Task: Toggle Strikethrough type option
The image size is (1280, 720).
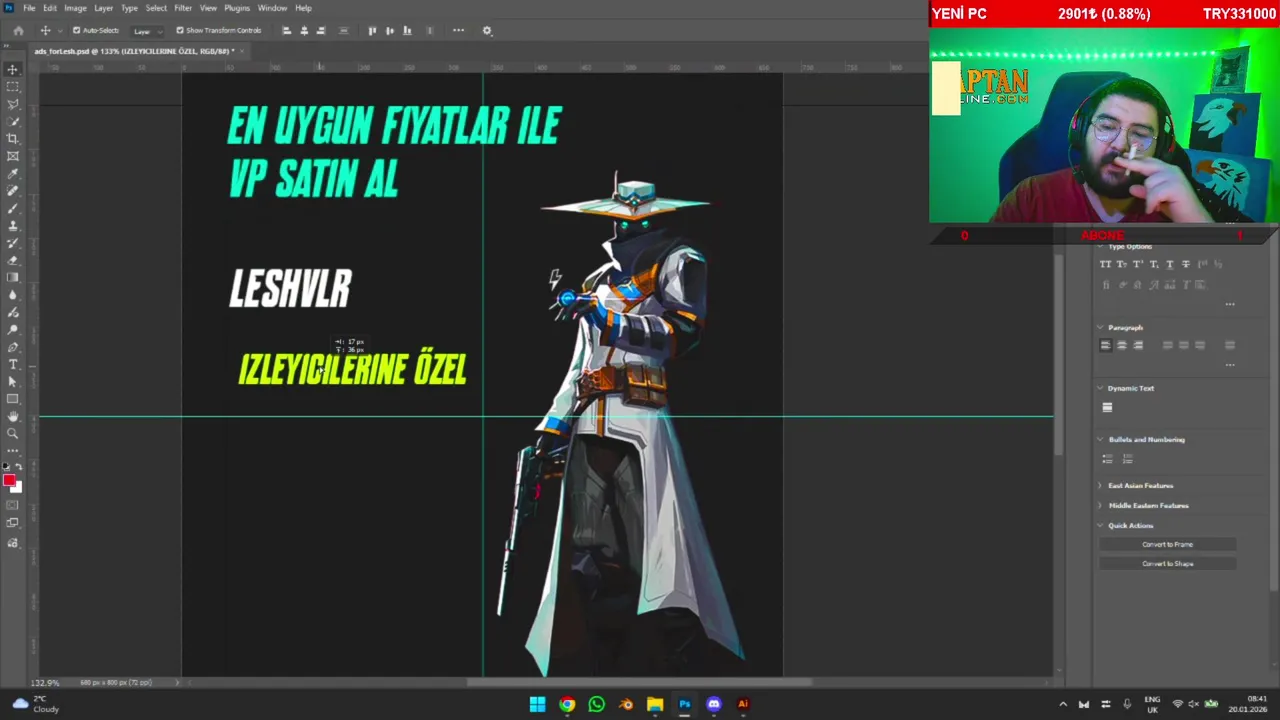Action: pyautogui.click(x=1186, y=264)
